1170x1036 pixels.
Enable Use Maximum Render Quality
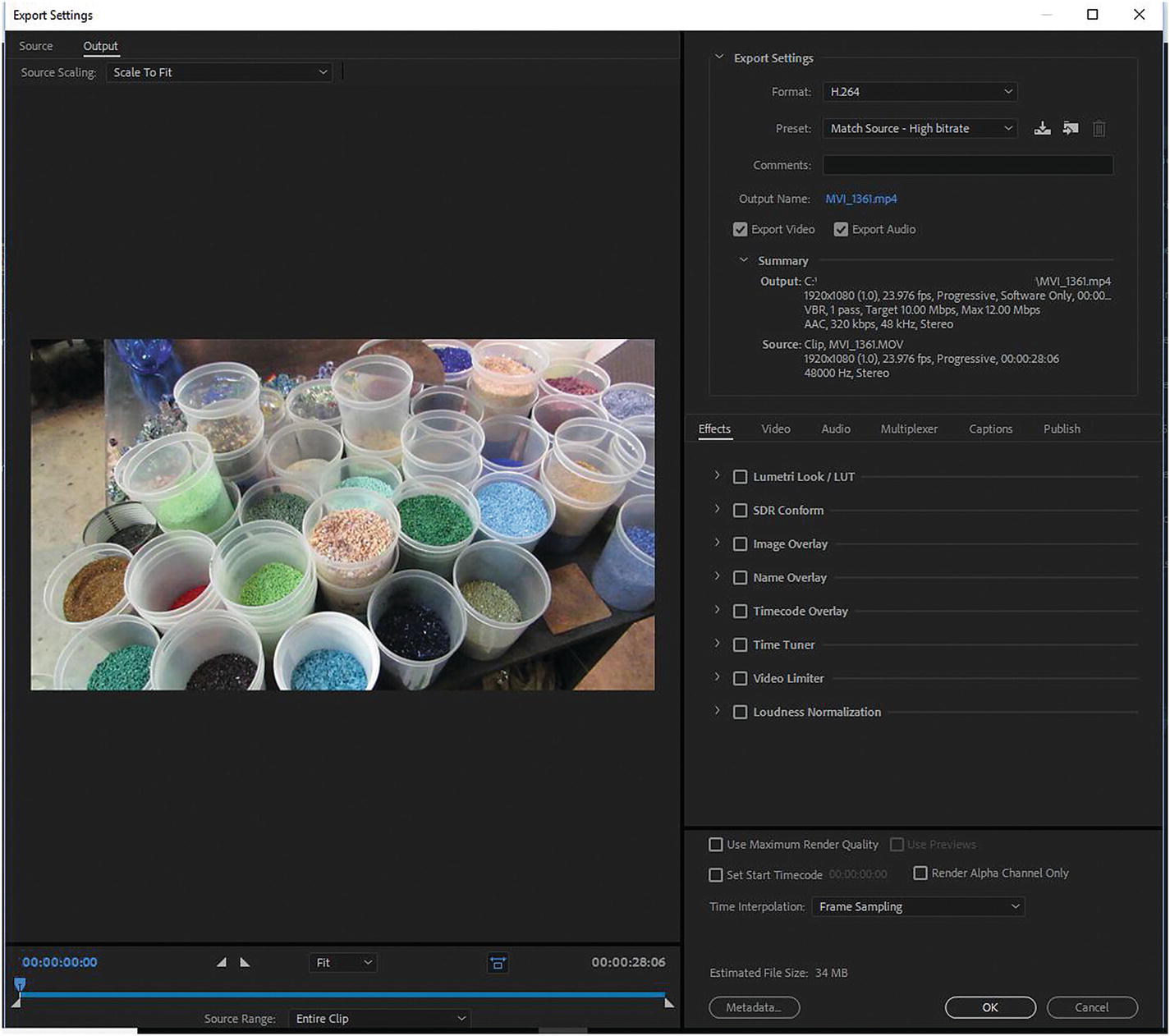click(x=716, y=845)
